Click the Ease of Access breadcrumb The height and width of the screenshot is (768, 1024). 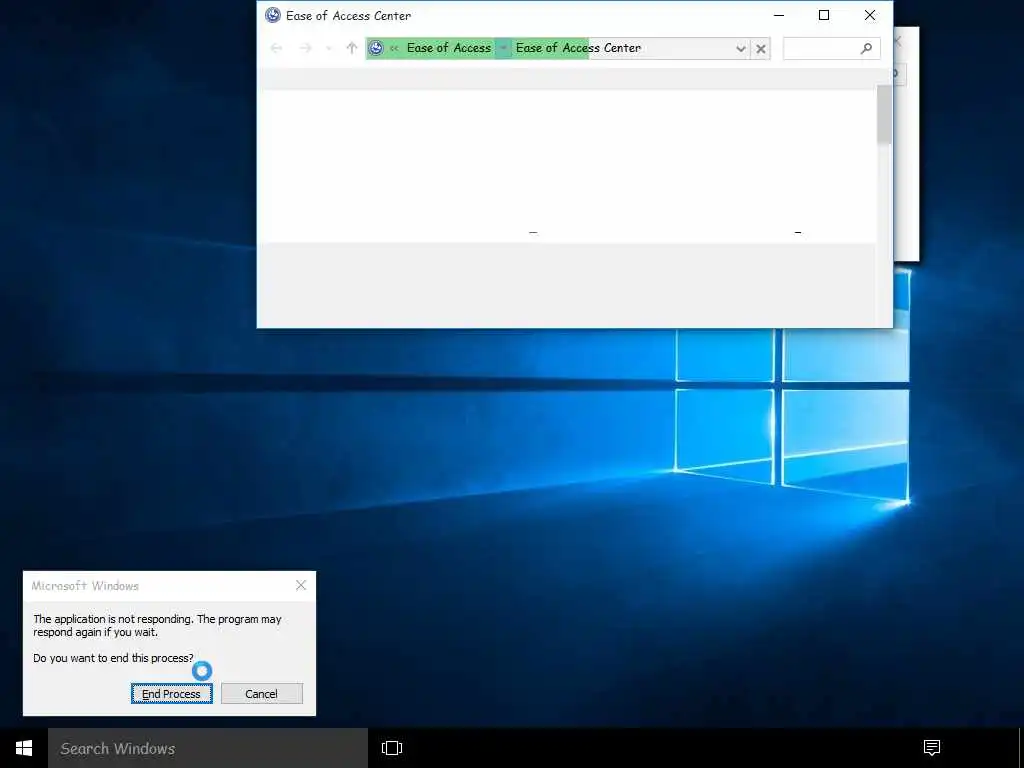449,48
